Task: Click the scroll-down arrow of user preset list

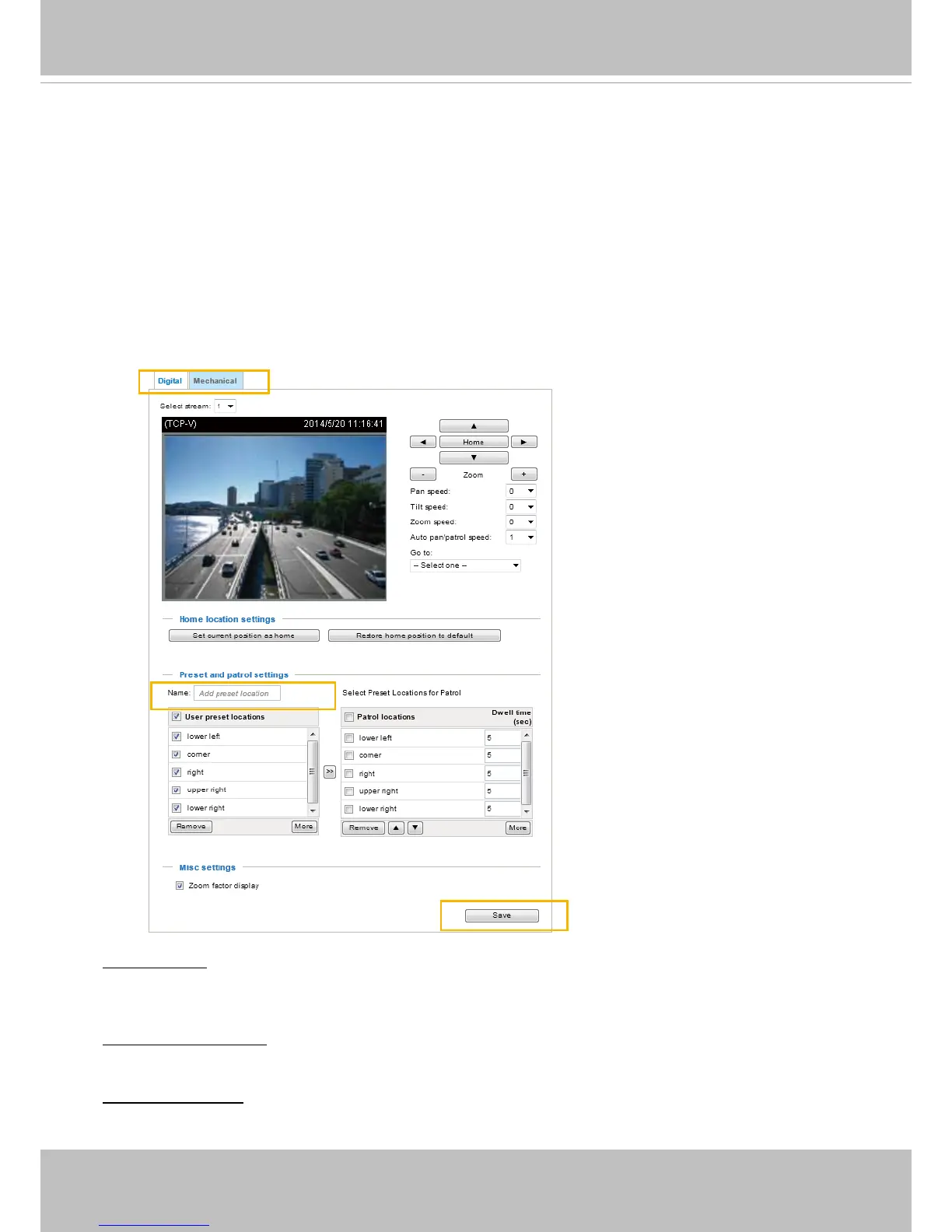Action: point(313,811)
